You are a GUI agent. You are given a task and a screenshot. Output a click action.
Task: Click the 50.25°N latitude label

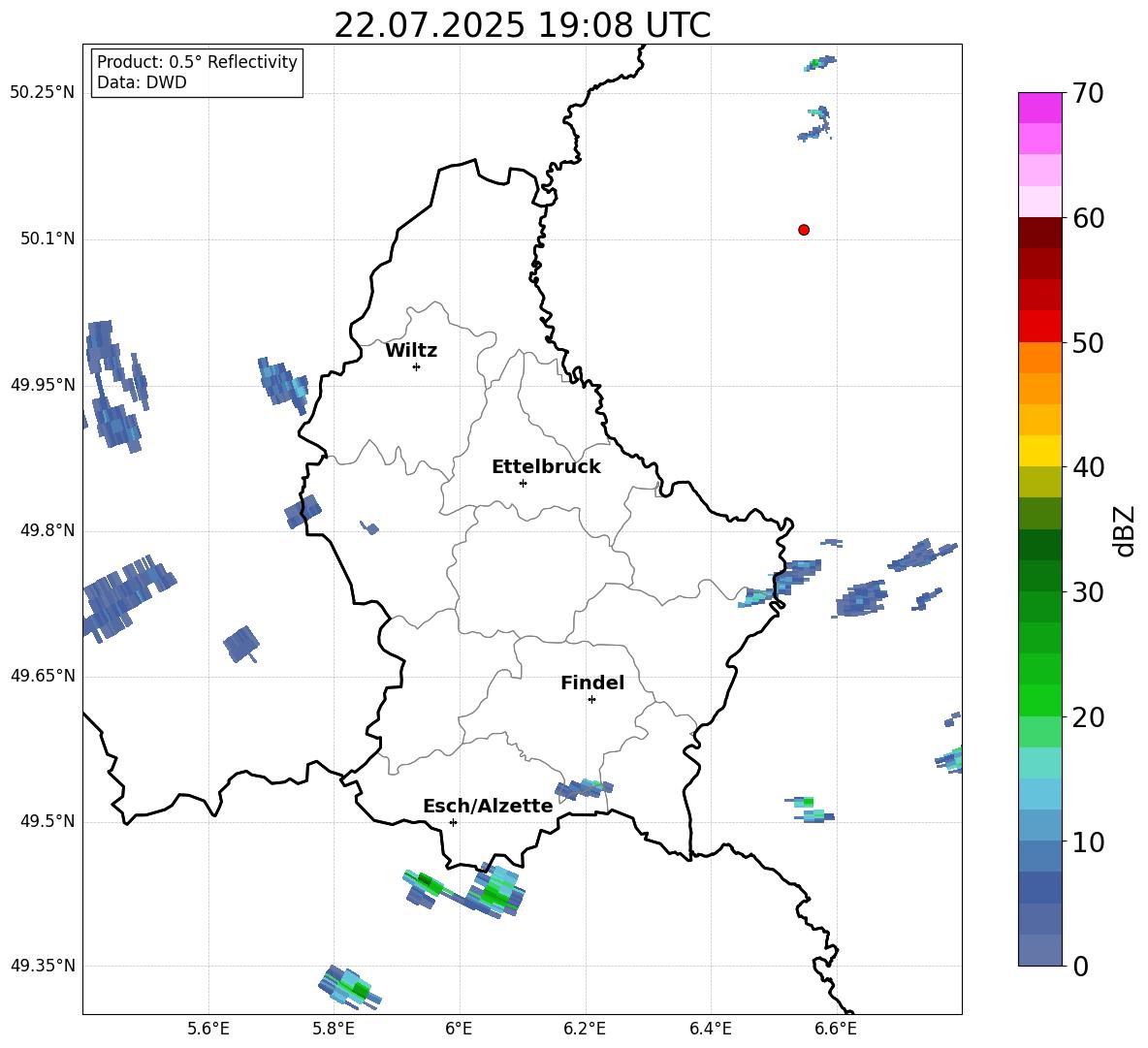pos(43,93)
